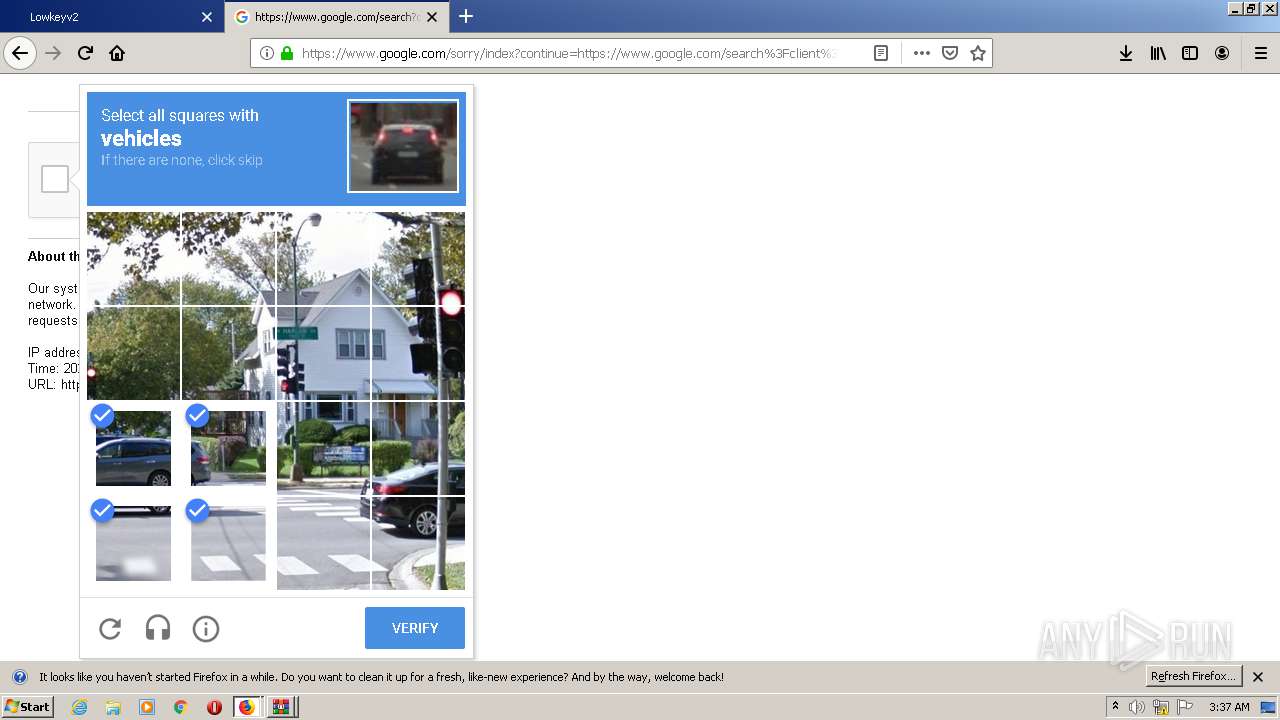Click the Firefox taskbar button
The height and width of the screenshot is (720, 1280).
pos(247,707)
